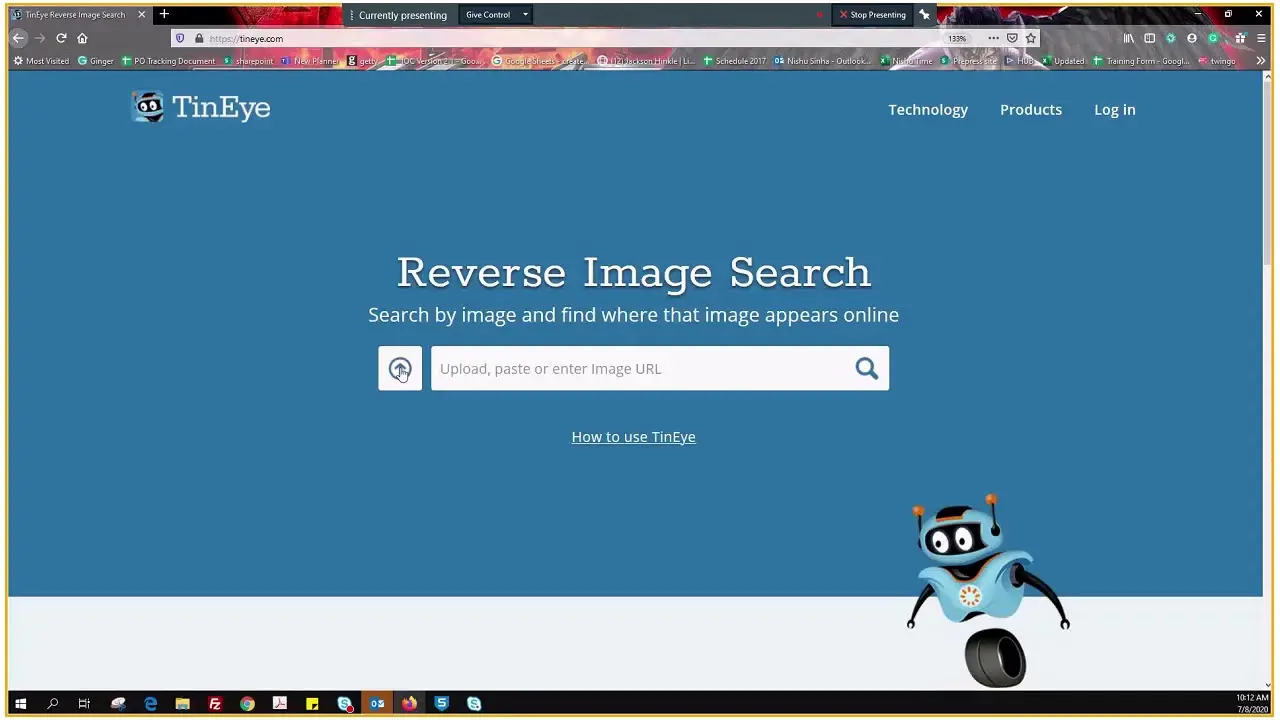Screen dimensions: 1280x720
Task: Open the Most Visited bookmarks folder
Action: 41,61
